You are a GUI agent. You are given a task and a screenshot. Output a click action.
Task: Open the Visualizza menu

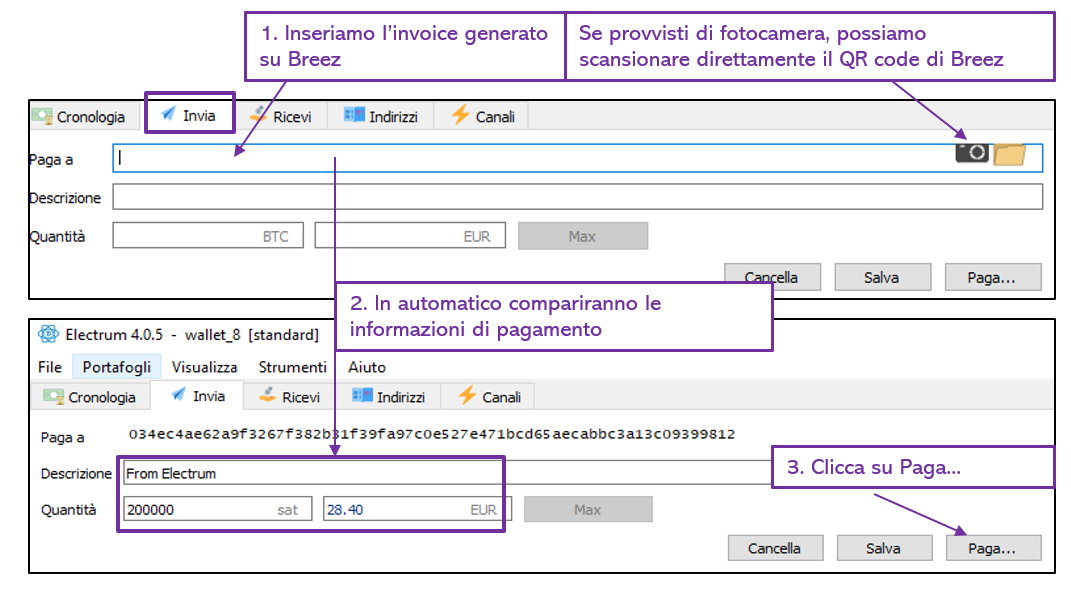point(204,367)
